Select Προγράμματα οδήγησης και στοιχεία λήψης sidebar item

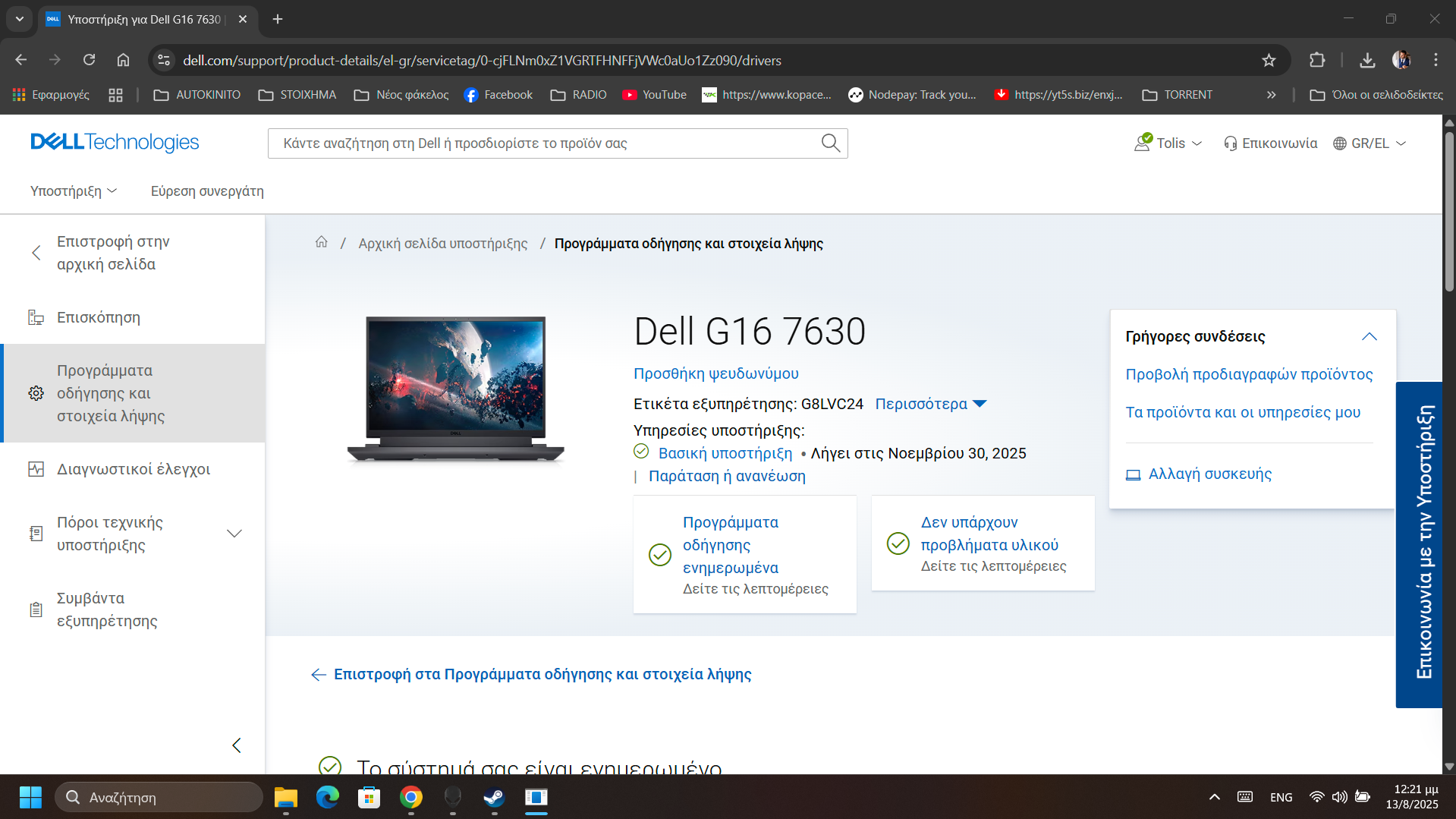[133, 393]
